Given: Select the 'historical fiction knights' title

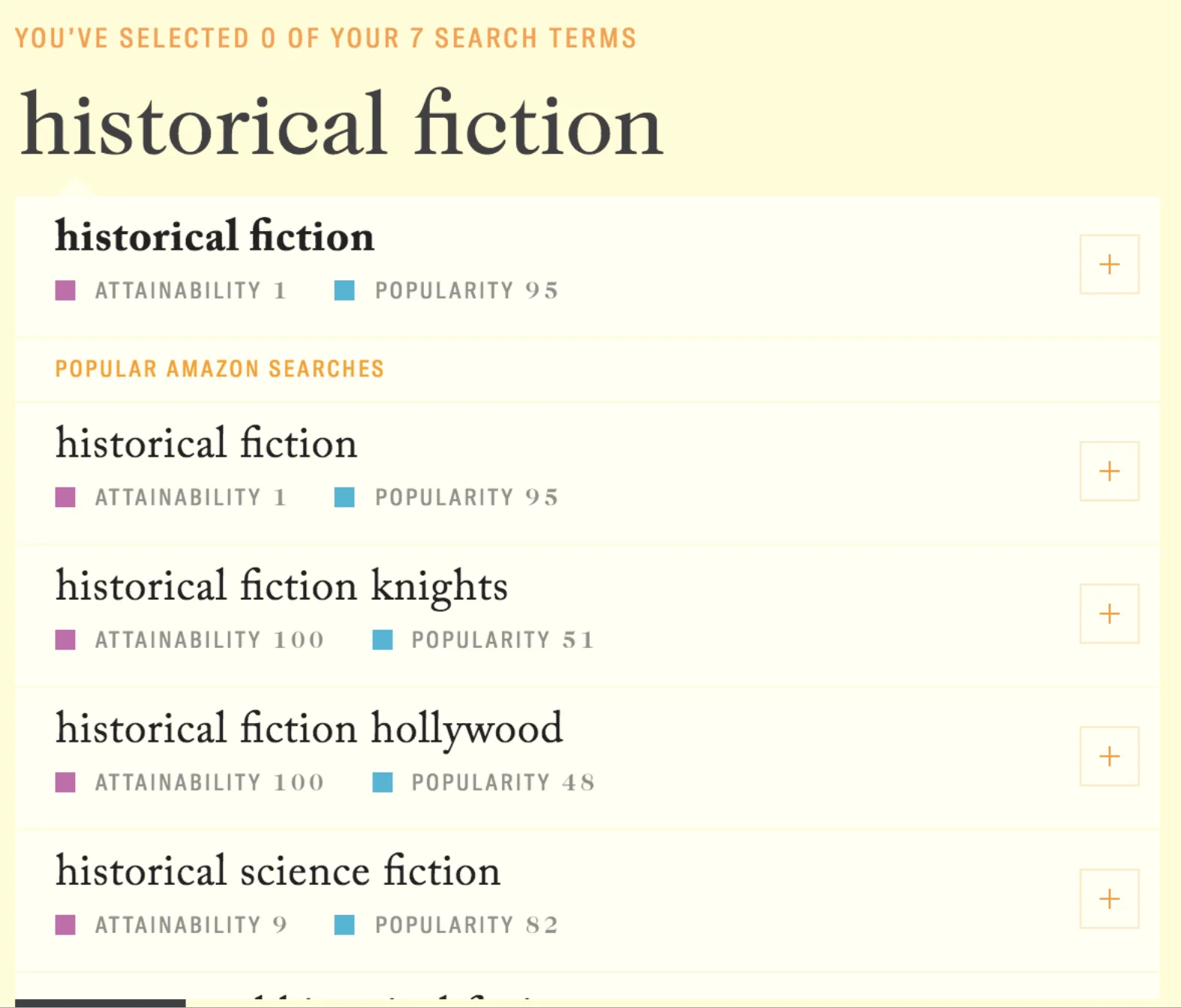Looking at the screenshot, I should 281,586.
